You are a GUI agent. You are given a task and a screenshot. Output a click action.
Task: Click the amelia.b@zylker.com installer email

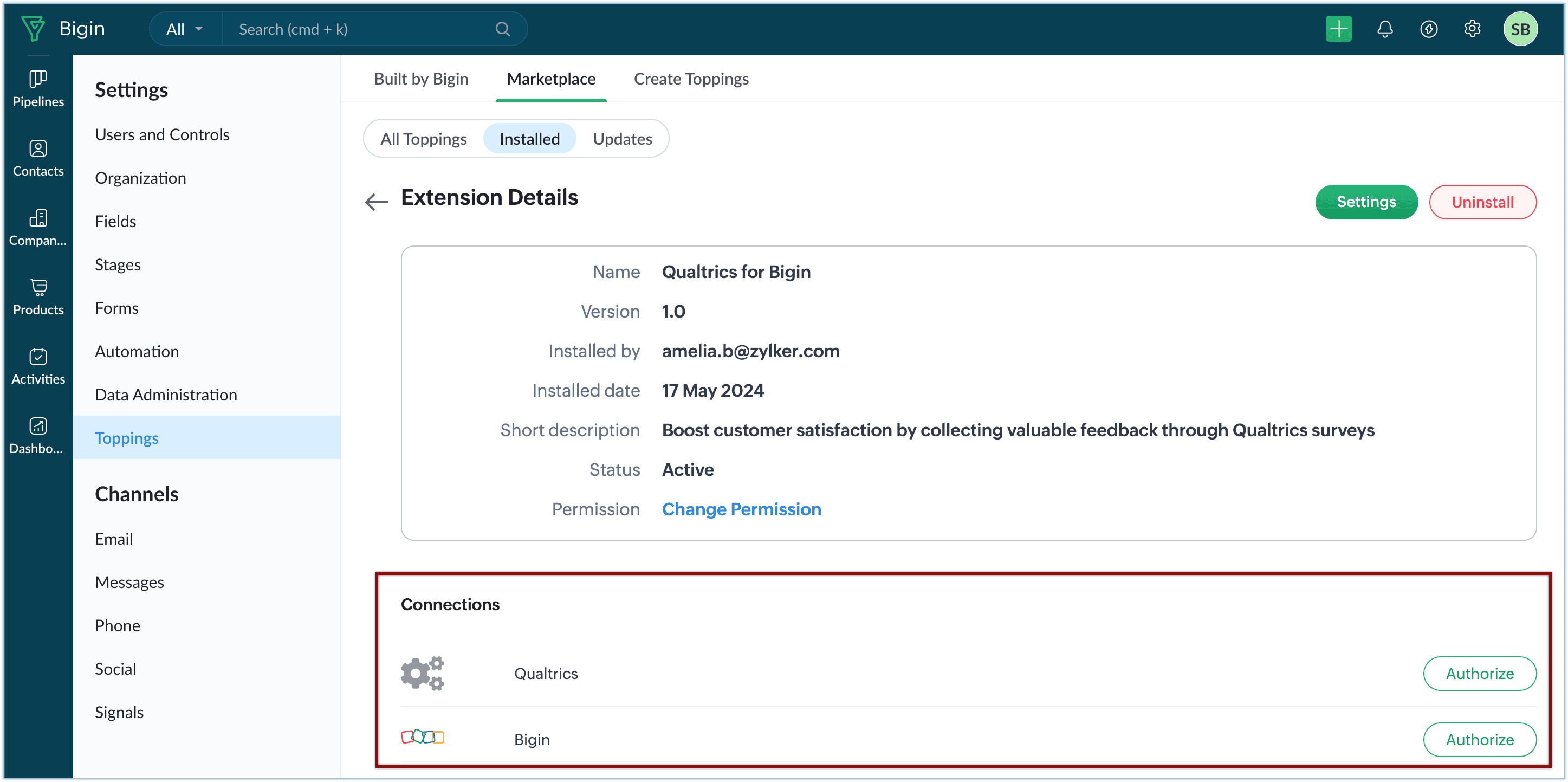[750, 351]
